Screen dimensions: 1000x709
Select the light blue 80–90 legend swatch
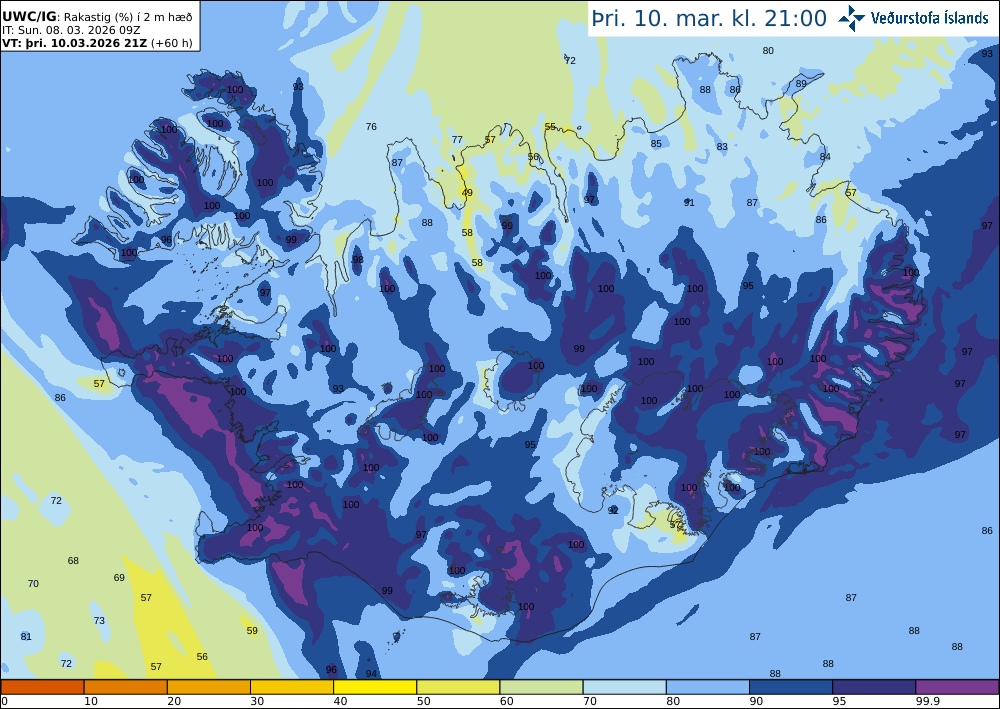[708, 687]
